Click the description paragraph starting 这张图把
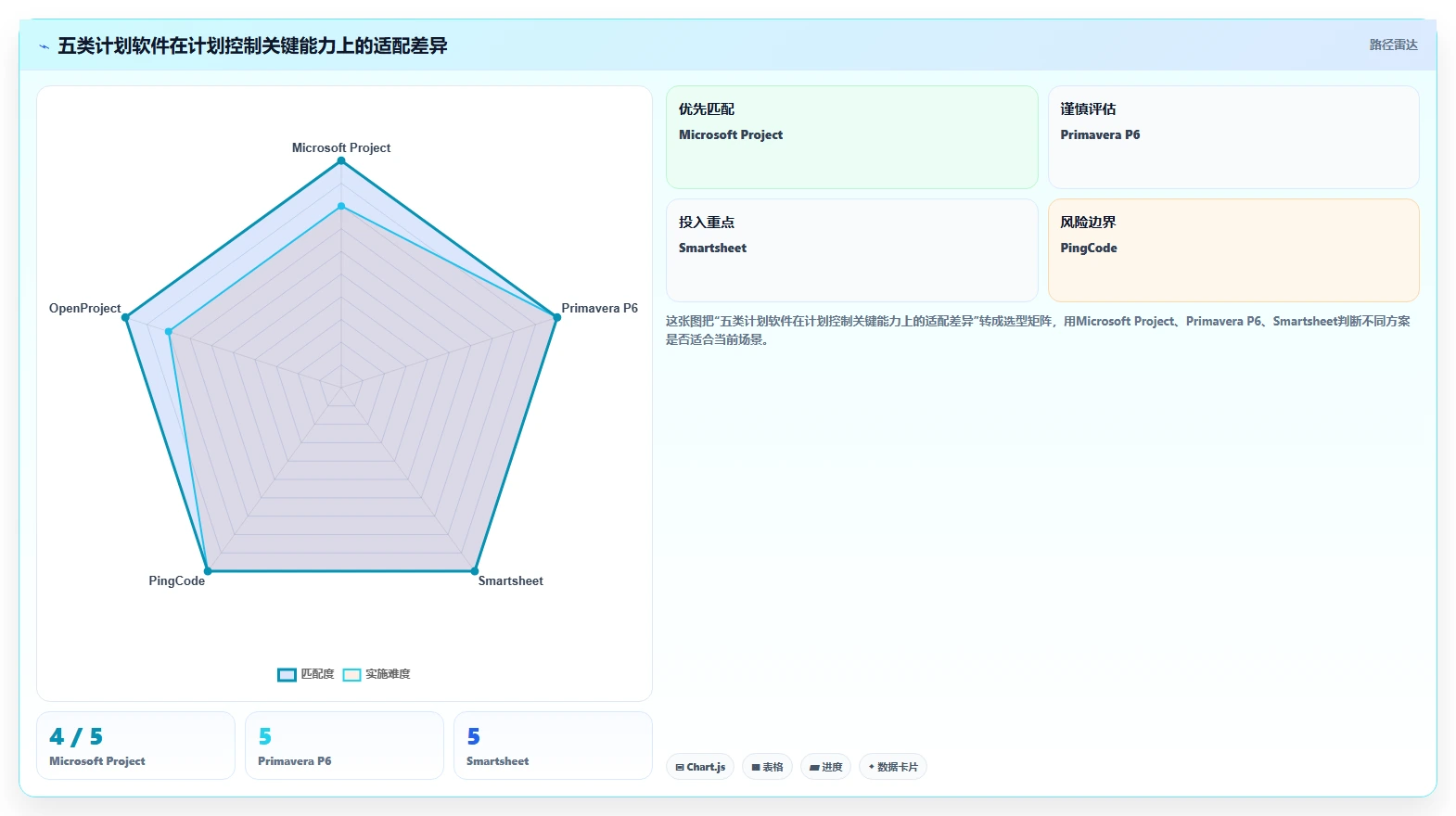 (x=1039, y=330)
